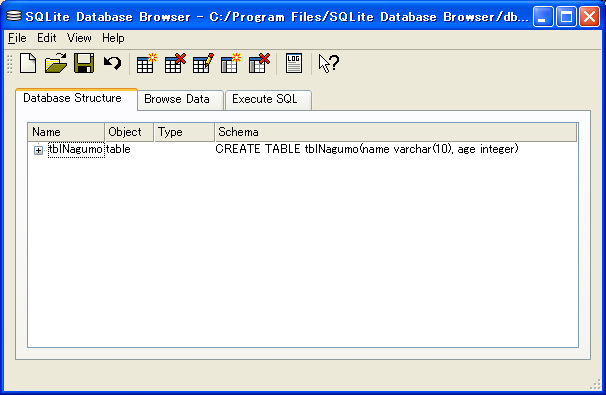Open the File menu
Image resolution: width=606 pixels, height=395 pixels.
(x=17, y=38)
